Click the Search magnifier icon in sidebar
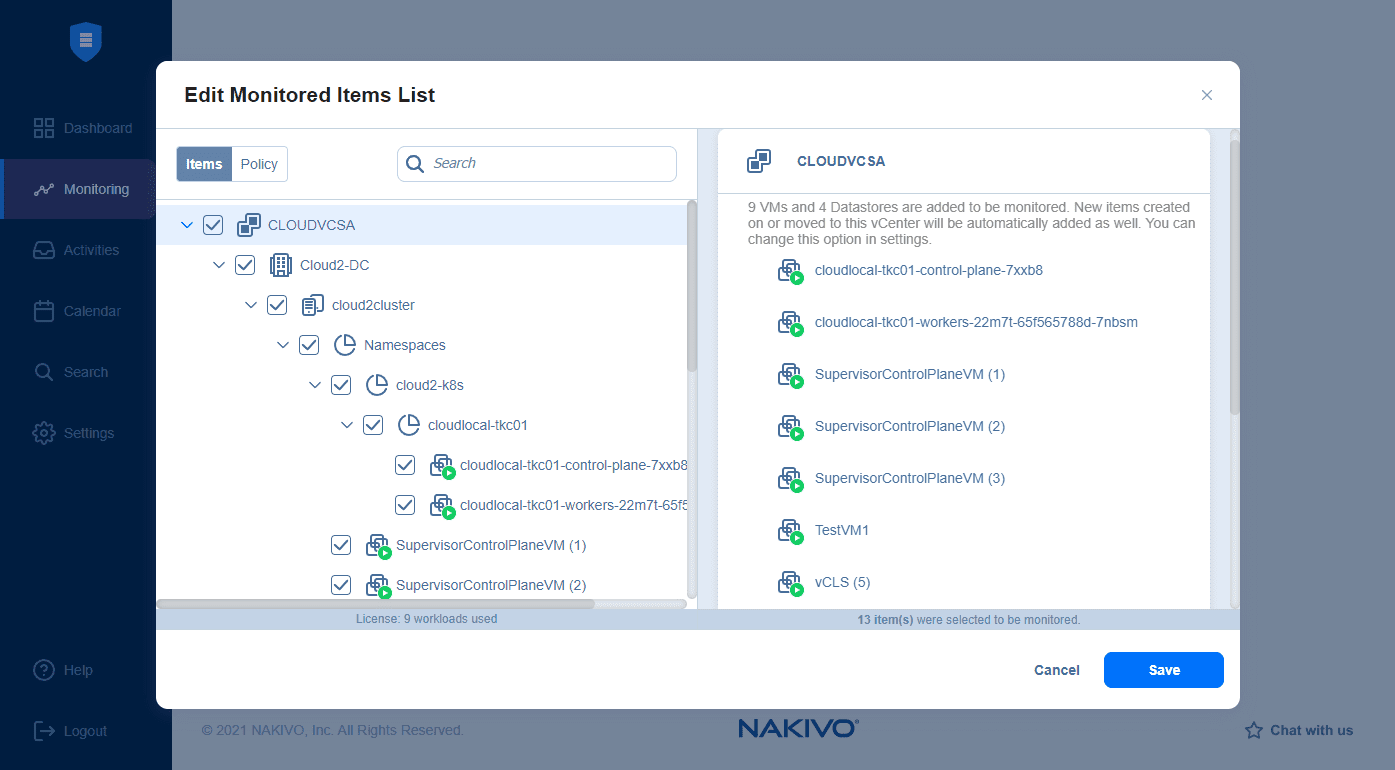This screenshot has width=1395, height=770. [x=44, y=372]
